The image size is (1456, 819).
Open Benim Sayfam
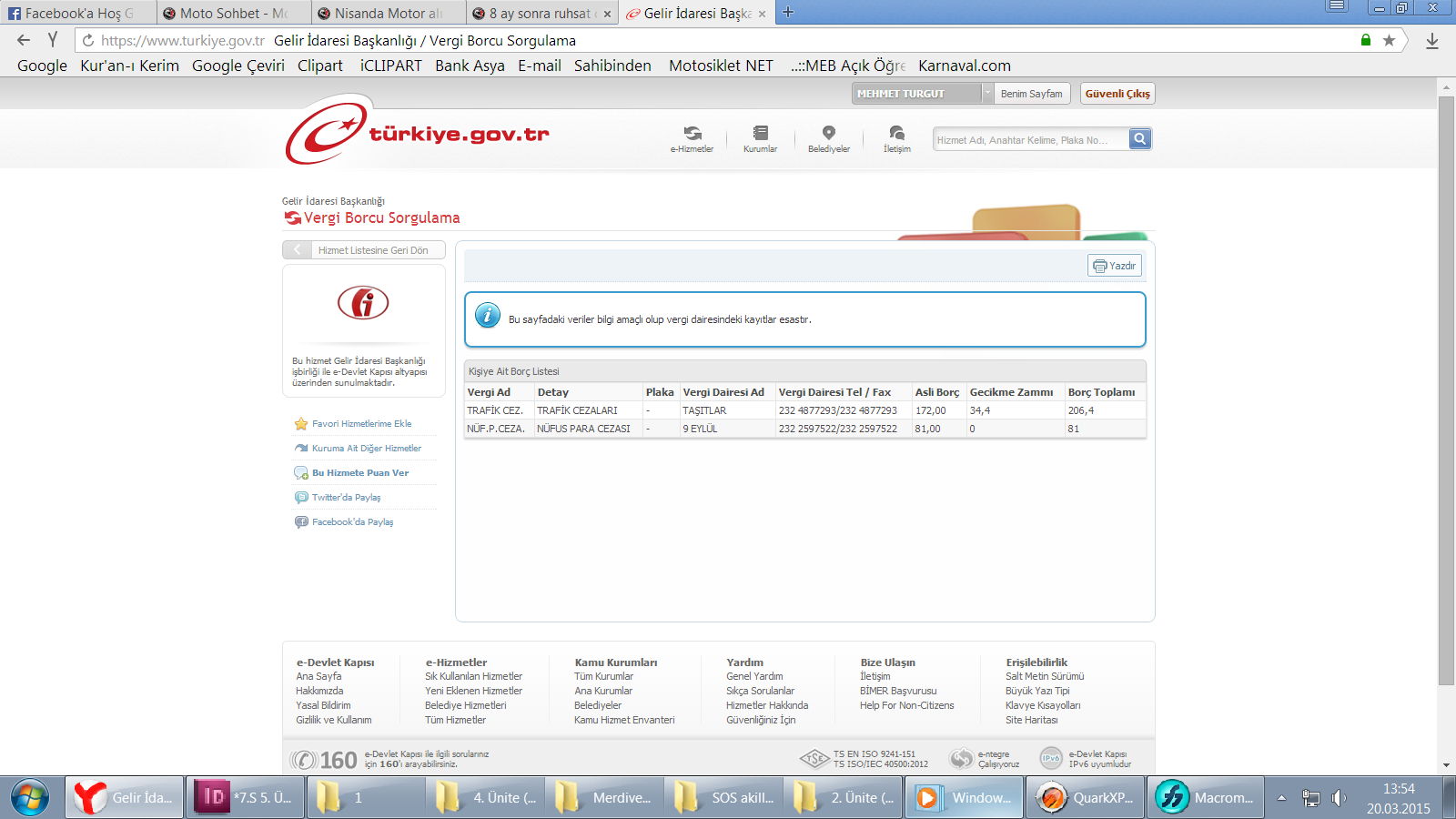[1031, 94]
